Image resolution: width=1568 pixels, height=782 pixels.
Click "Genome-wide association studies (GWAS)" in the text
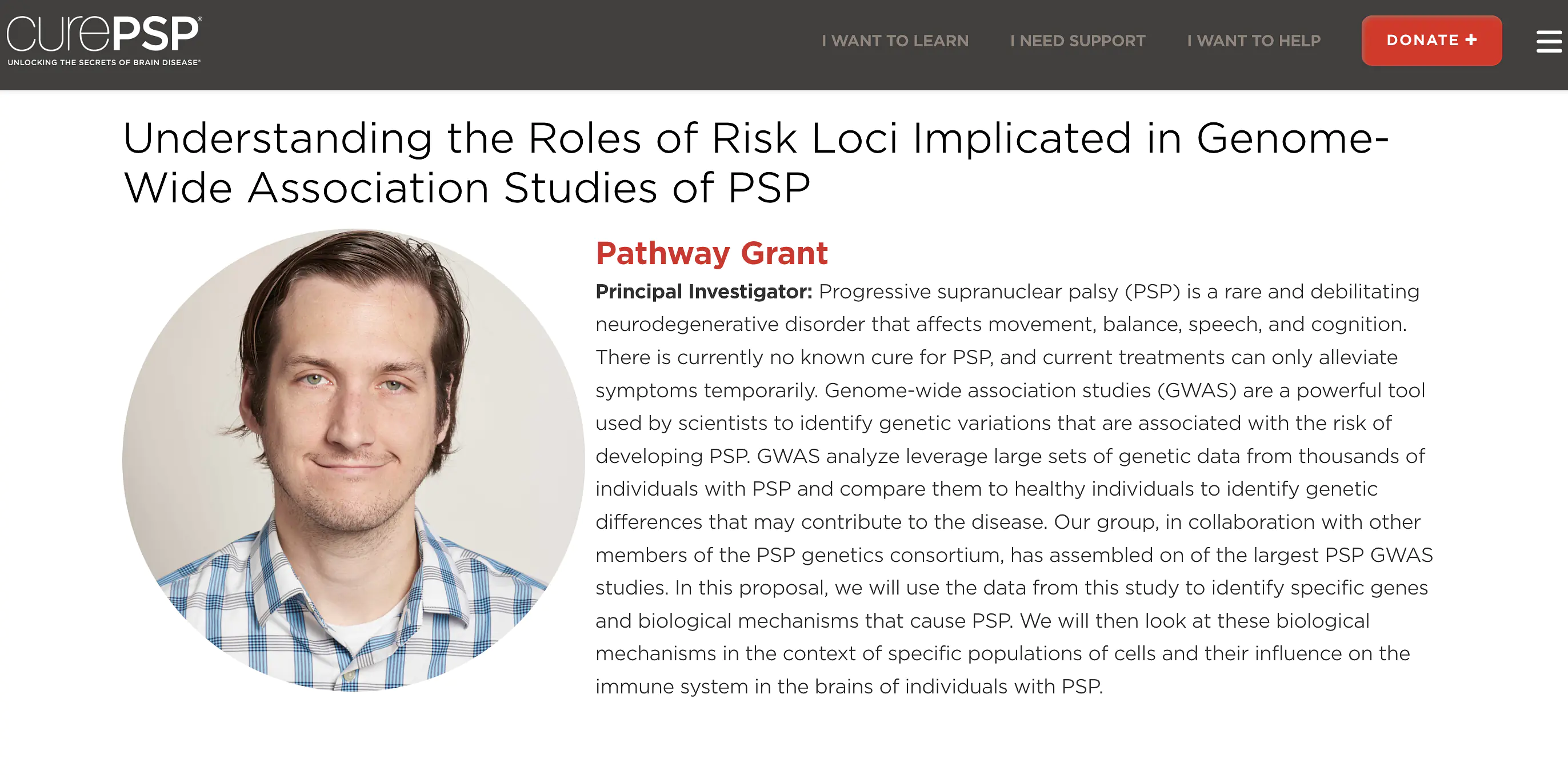1030,390
